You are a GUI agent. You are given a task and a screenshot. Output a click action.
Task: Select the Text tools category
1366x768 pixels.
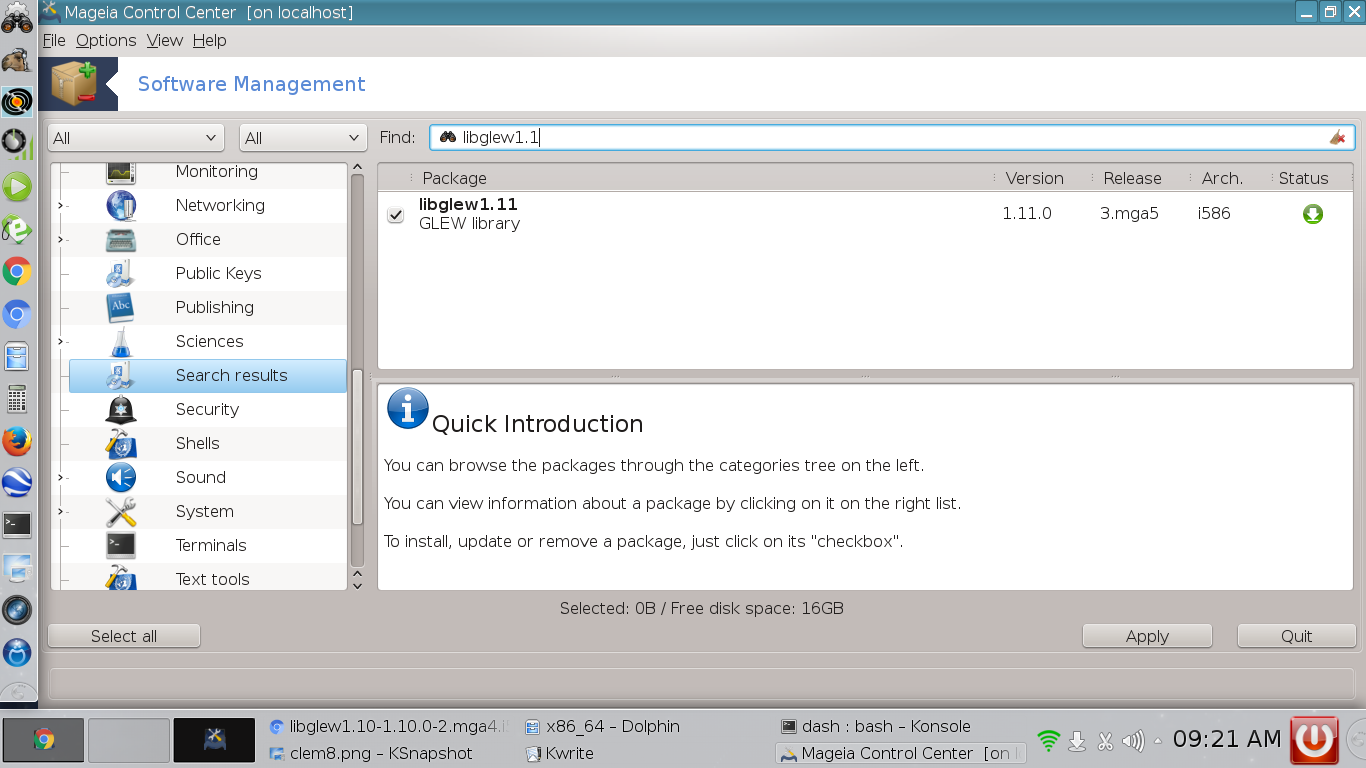(x=212, y=579)
